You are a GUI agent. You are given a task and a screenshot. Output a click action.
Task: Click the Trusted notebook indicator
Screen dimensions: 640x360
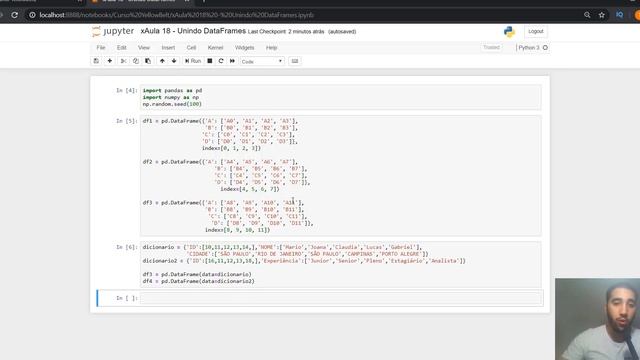[491, 47]
